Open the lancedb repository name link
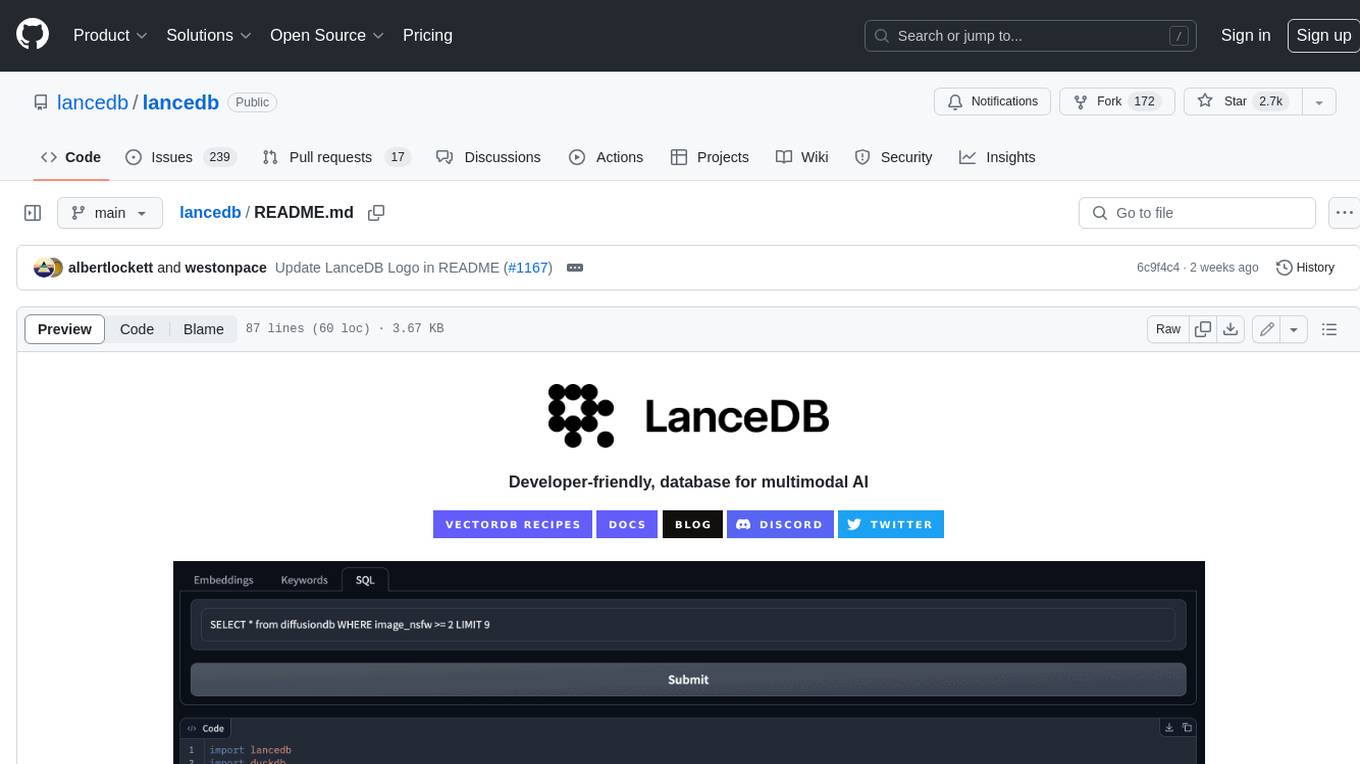Screen dimensions: 1360x764 [181, 102]
